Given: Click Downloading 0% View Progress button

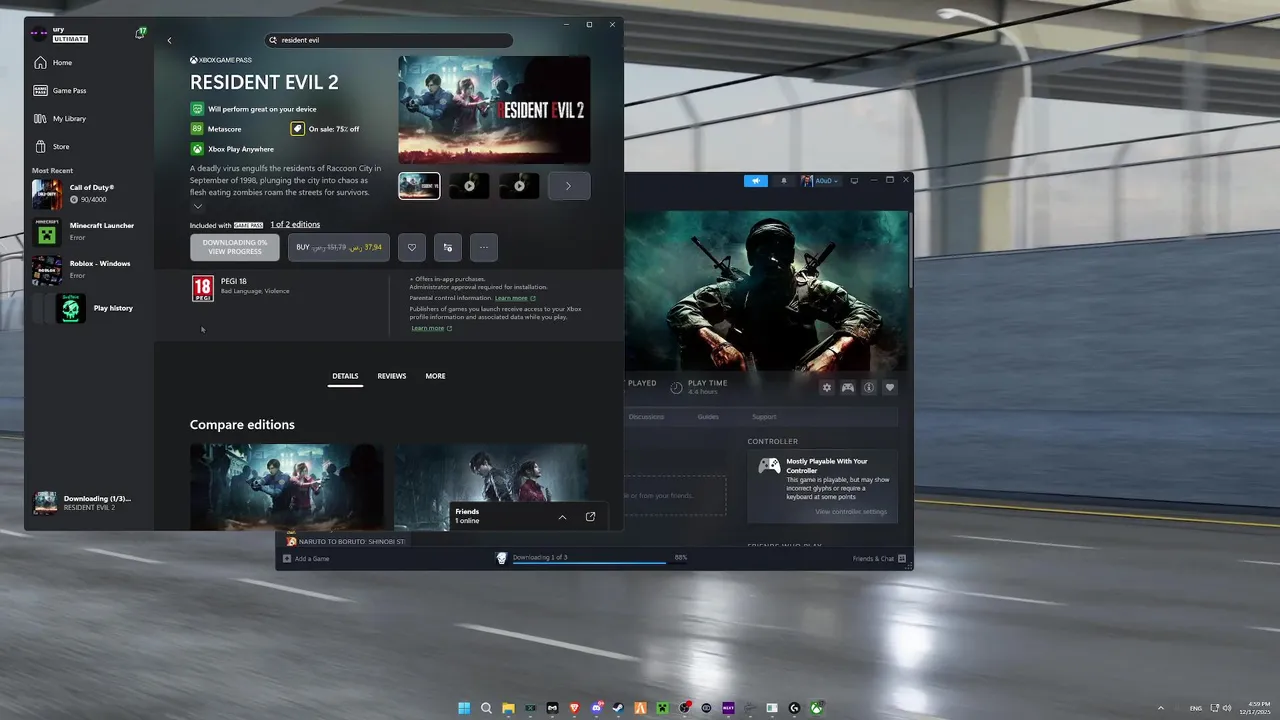Looking at the screenshot, I should (235, 247).
